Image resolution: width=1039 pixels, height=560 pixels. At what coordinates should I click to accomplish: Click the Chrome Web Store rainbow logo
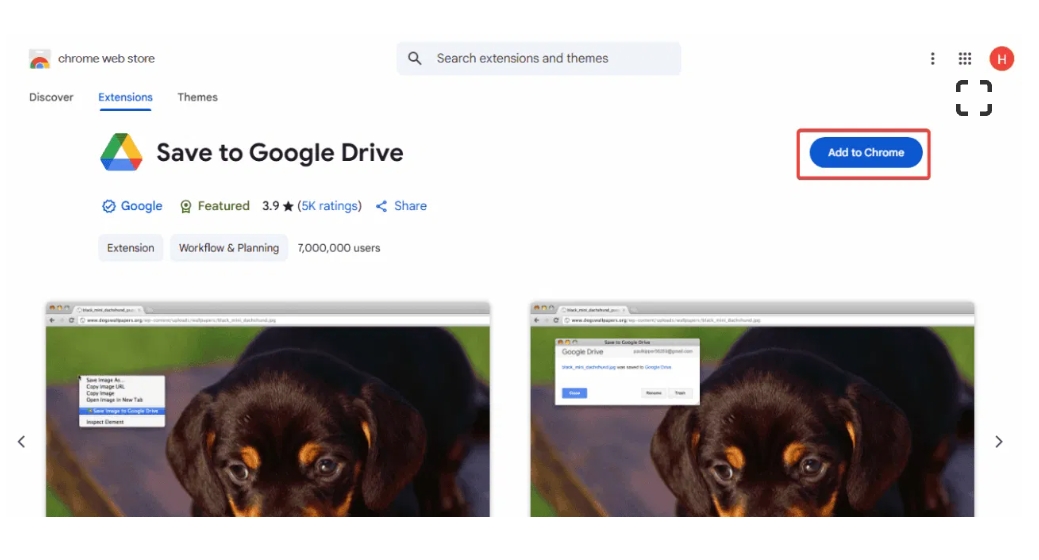pyautogui.click(x=40, y=59)
